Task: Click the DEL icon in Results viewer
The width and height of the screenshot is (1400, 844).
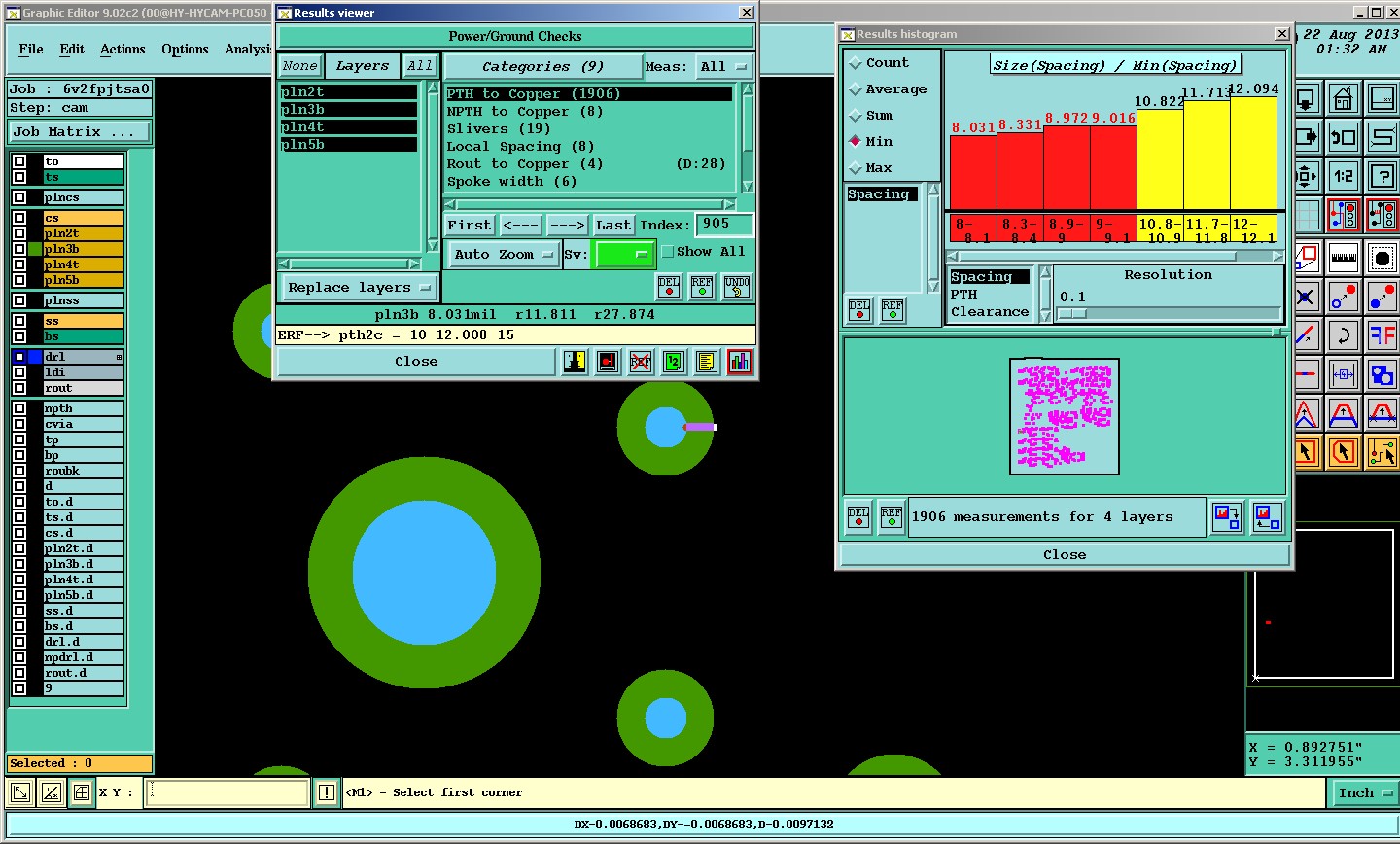Action: 669,287
